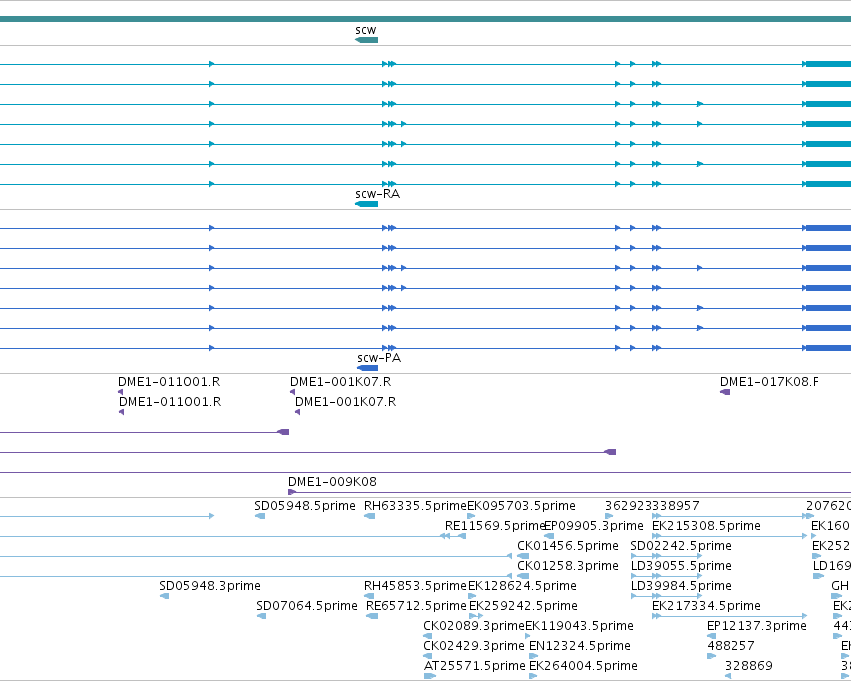
Task: Click the CK01456.5prime label
Action: point(568,546)
